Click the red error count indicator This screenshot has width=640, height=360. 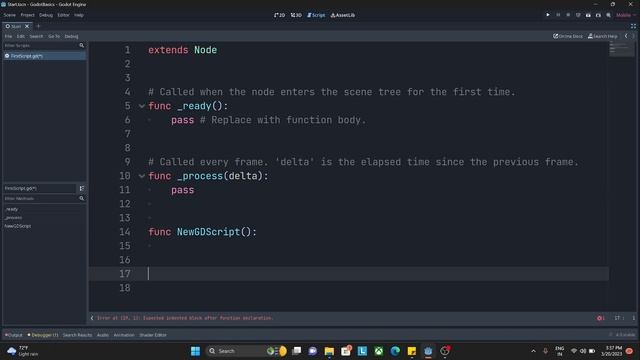601,318
